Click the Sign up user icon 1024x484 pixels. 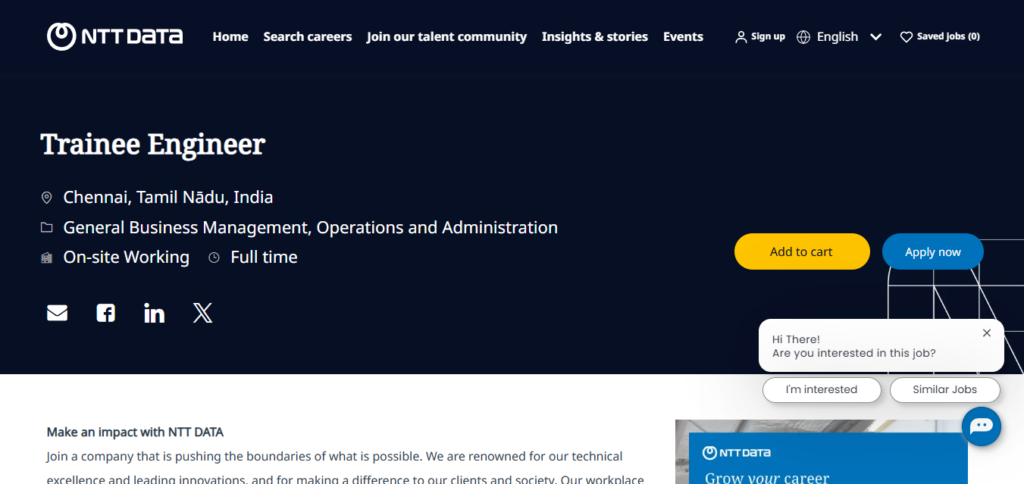[x=741, y=37]
